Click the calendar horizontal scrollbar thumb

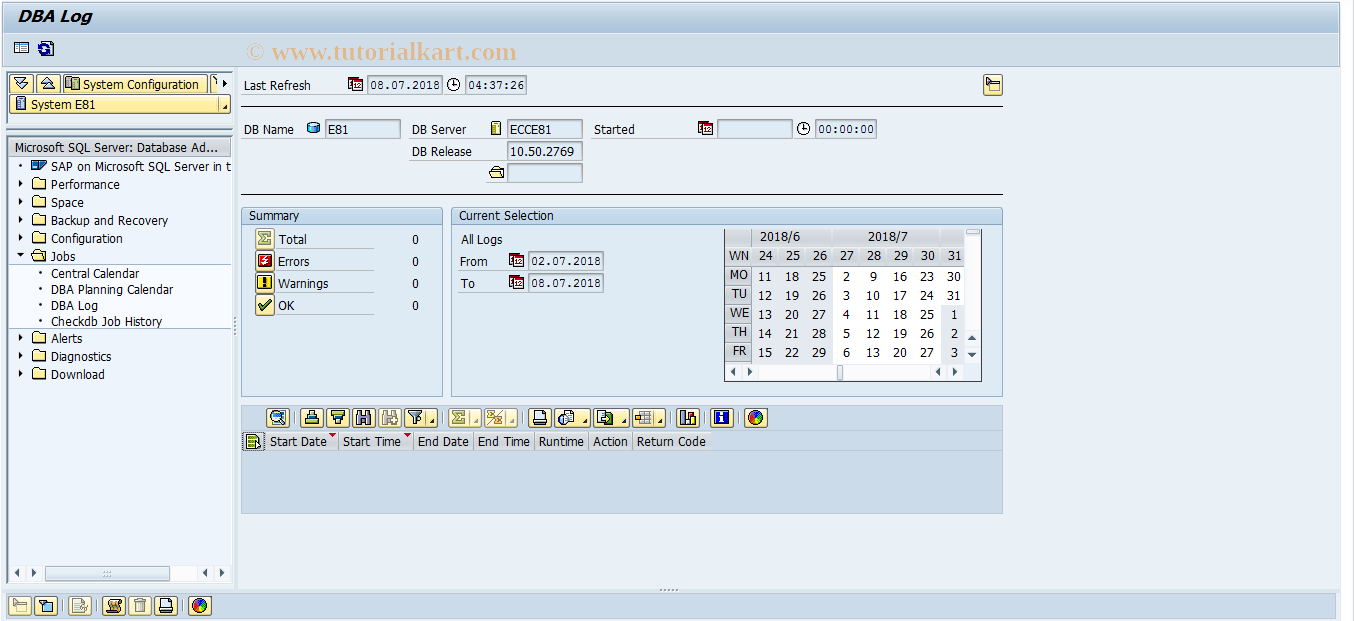840,372
